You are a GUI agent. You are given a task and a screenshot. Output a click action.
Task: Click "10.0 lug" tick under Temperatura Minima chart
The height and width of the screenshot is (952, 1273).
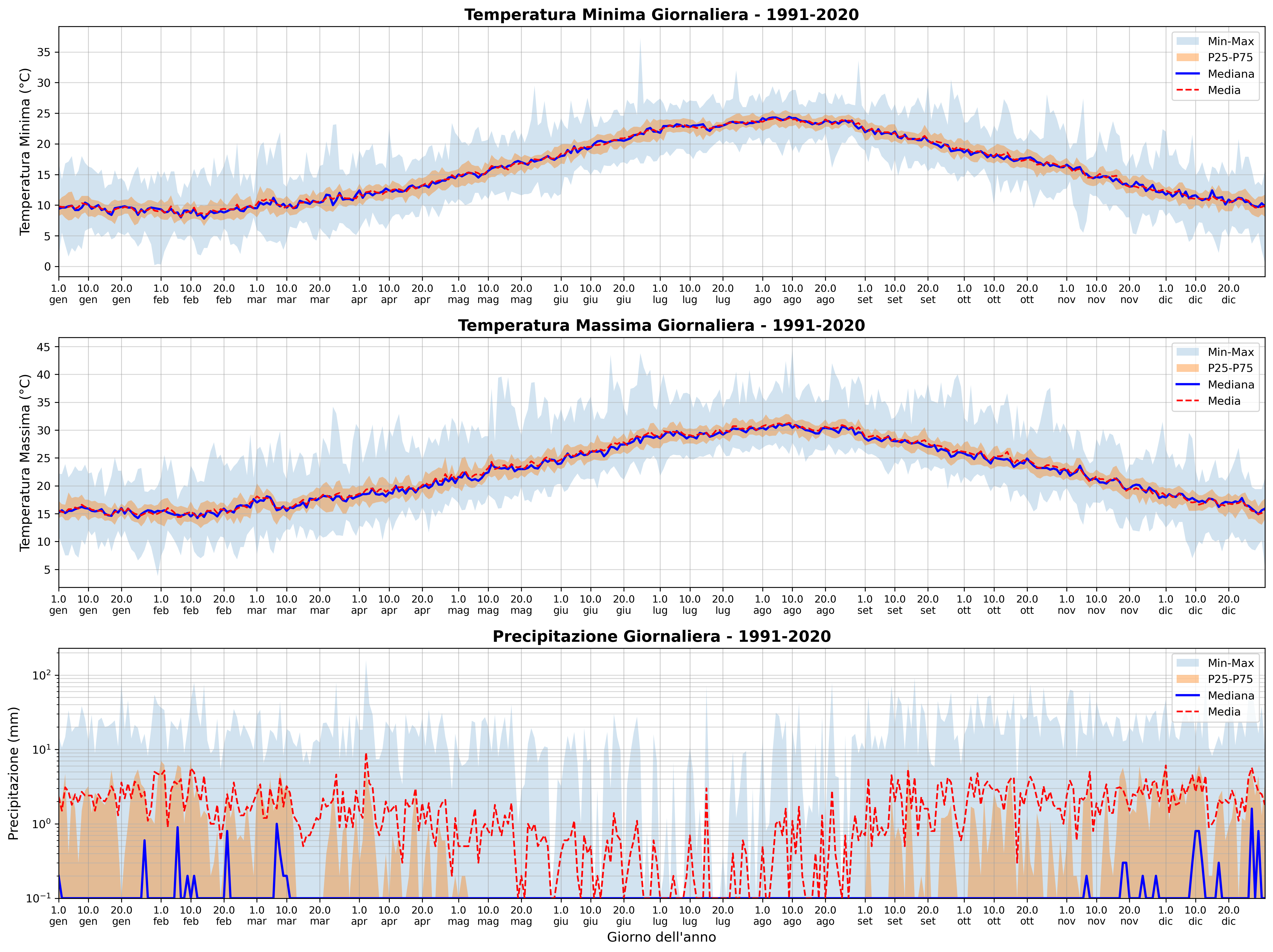(x=689, y=294)
